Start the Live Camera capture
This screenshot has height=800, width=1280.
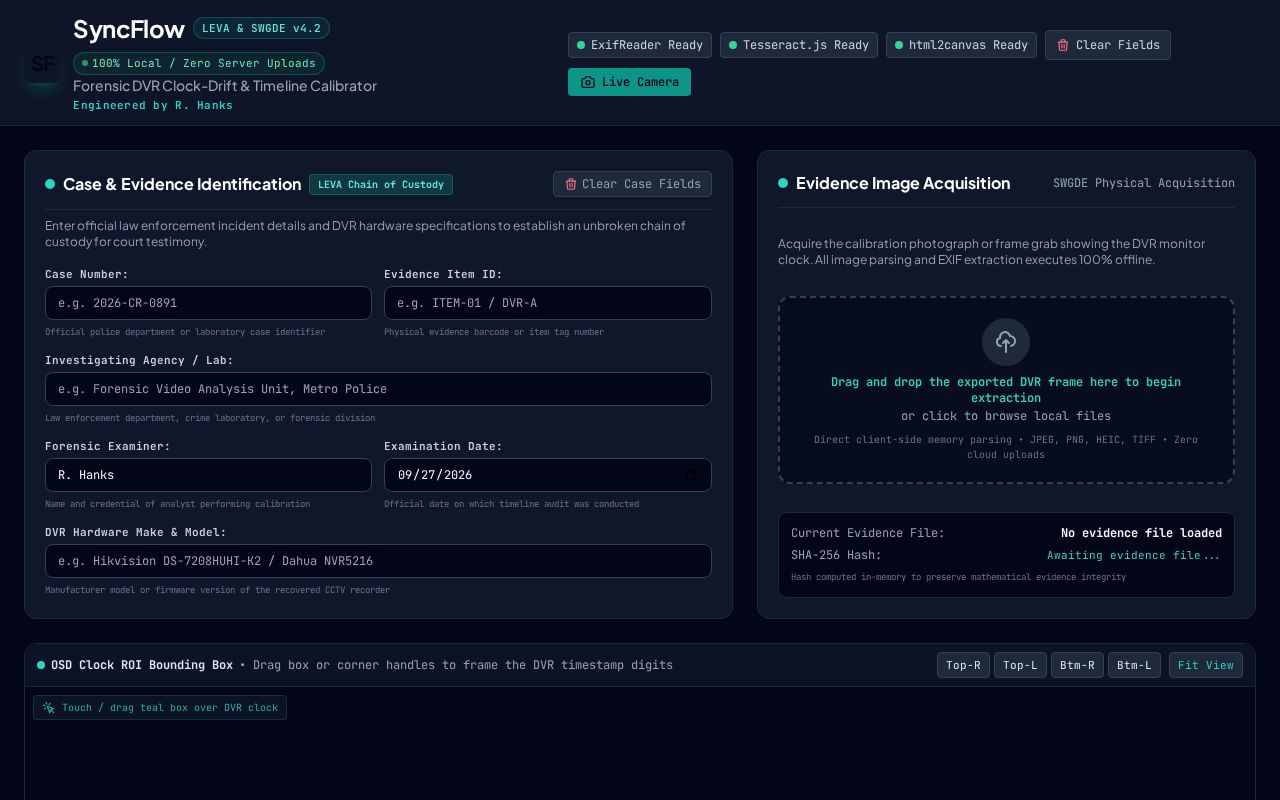[629, 82]
